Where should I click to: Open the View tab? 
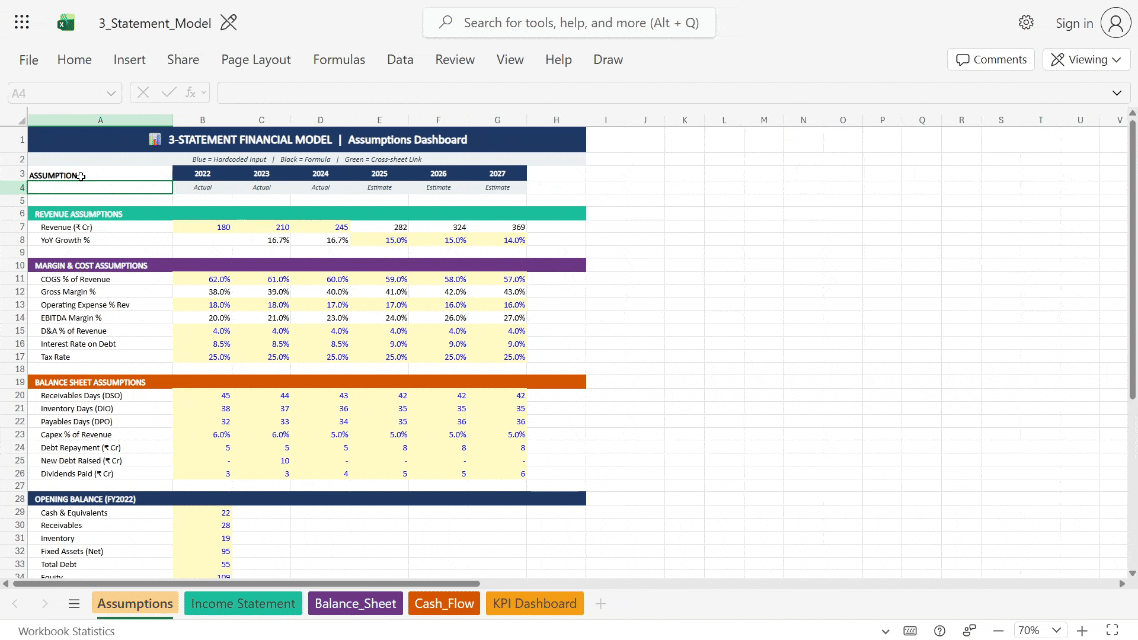point(509,60)
